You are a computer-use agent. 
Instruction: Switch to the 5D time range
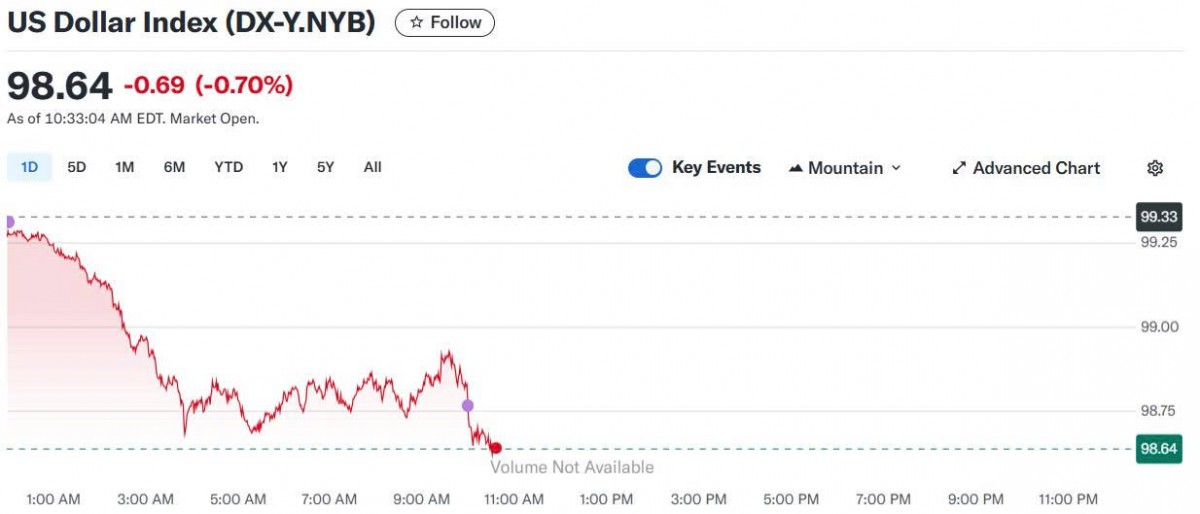point(76,167)
